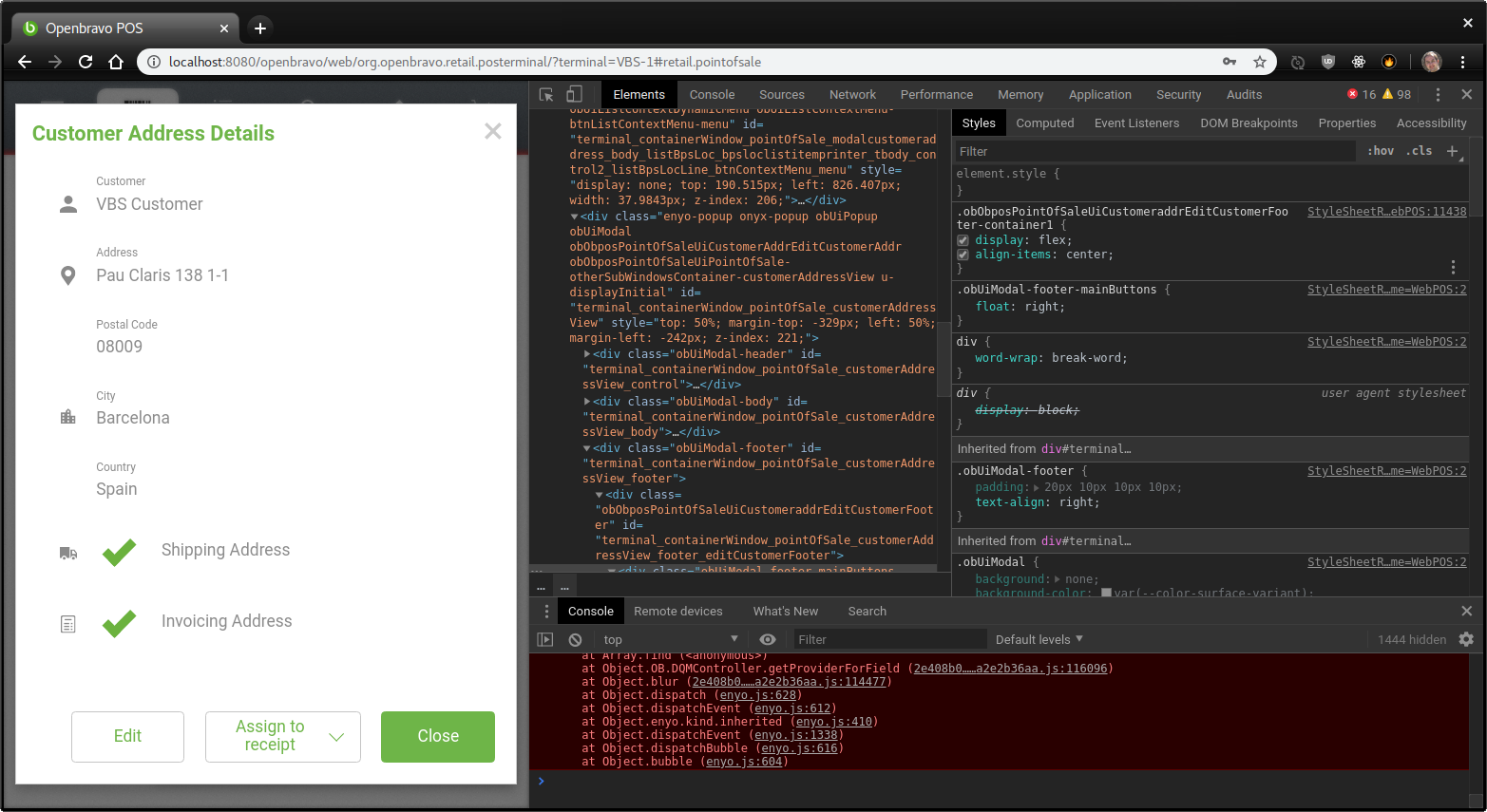Open the Chrome three-dot menu
1487x812 pixels.
(1463, 62)
